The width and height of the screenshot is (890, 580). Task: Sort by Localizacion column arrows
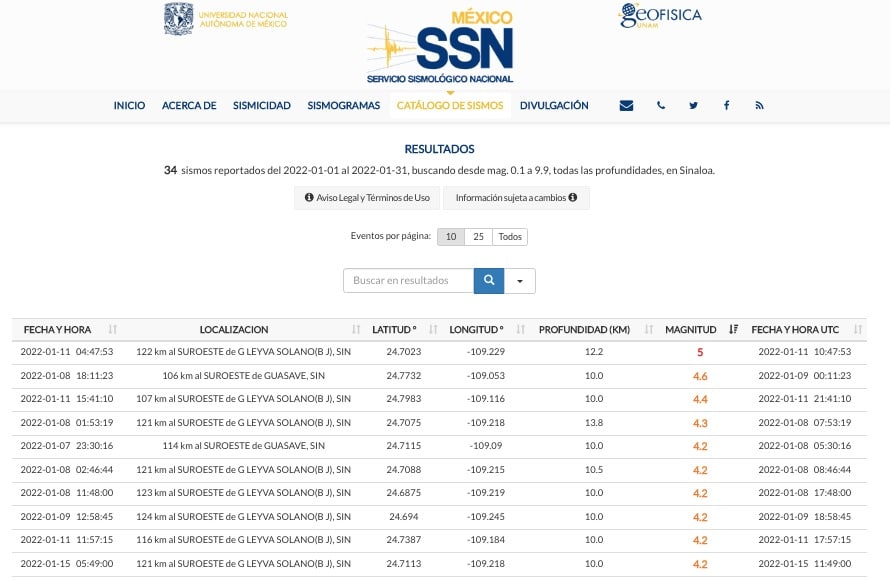pyautogui.click(x=356, y=329)
